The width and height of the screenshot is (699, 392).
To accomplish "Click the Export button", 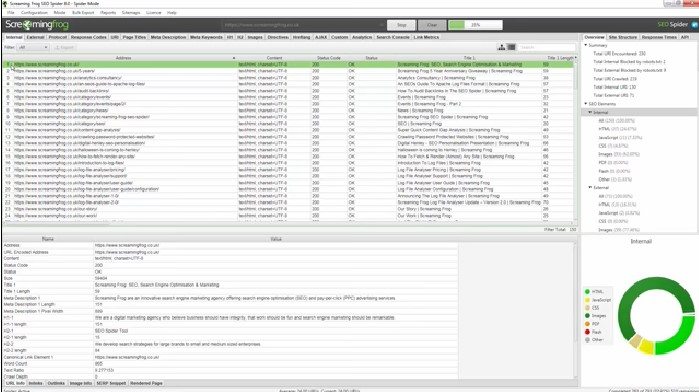I will tap(64, 47).
